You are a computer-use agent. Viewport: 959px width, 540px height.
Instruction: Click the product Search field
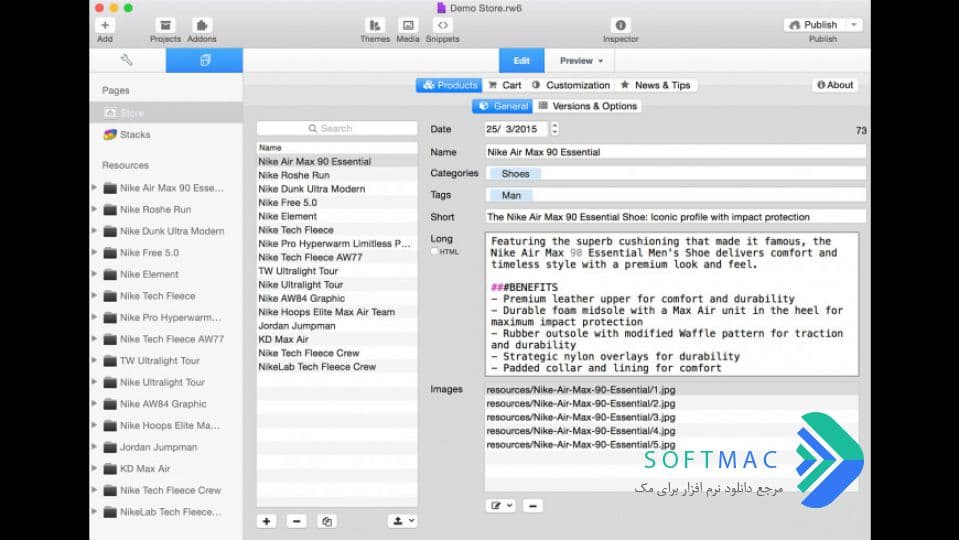tap(337, 128)
